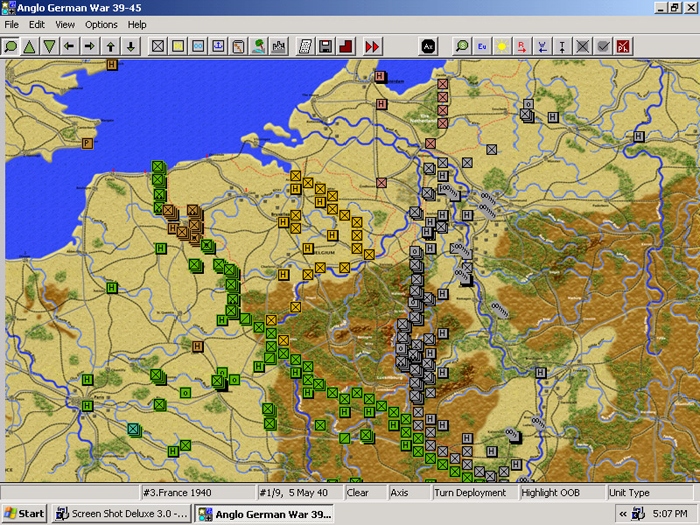Open the Windows Start menu
The height and width of the screenshot is (525, 700).
tap(25, 514)
